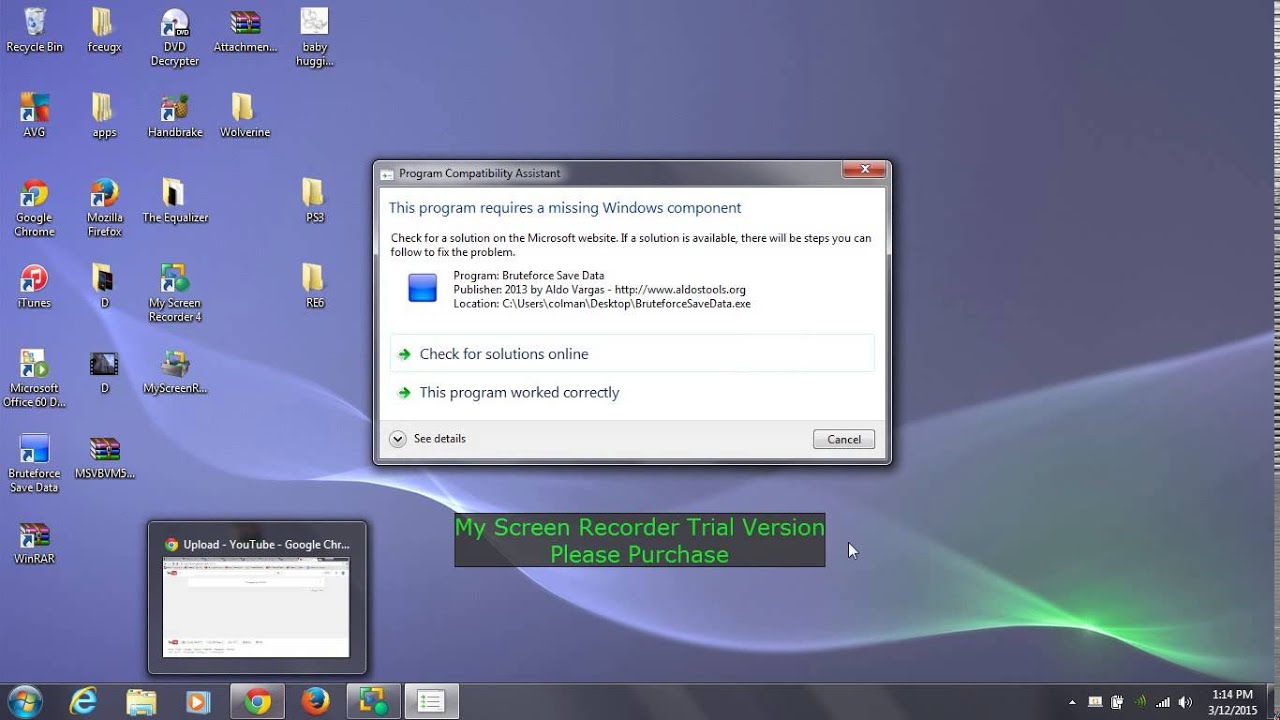Viewport: 1280px width, 720px height.
Task: Select Bruteforce Save Data desktop icon
Action: (x=34, y=464)
